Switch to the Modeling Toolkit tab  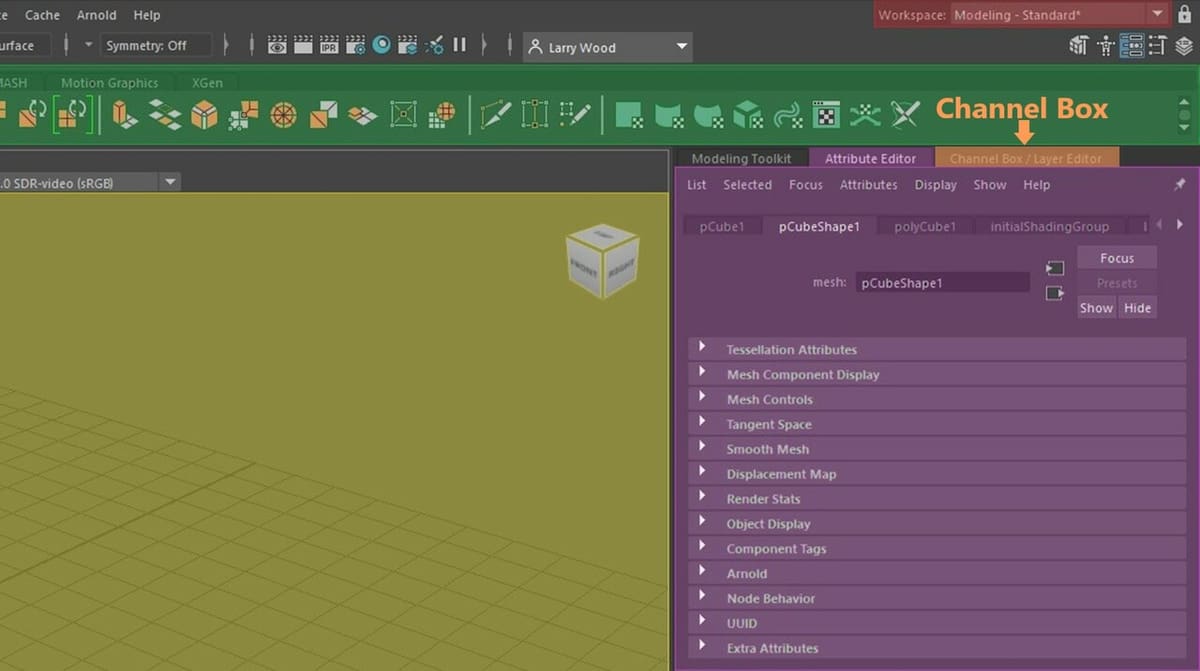point(741,158)
